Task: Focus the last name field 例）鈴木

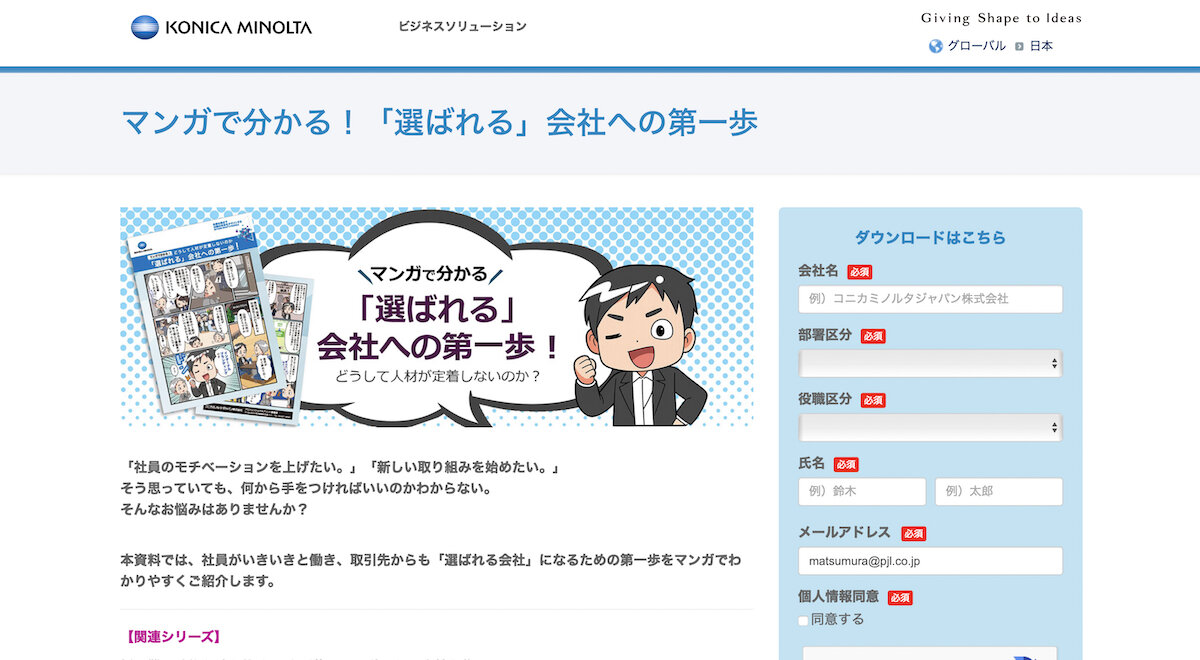Action: tap(862, 492)
